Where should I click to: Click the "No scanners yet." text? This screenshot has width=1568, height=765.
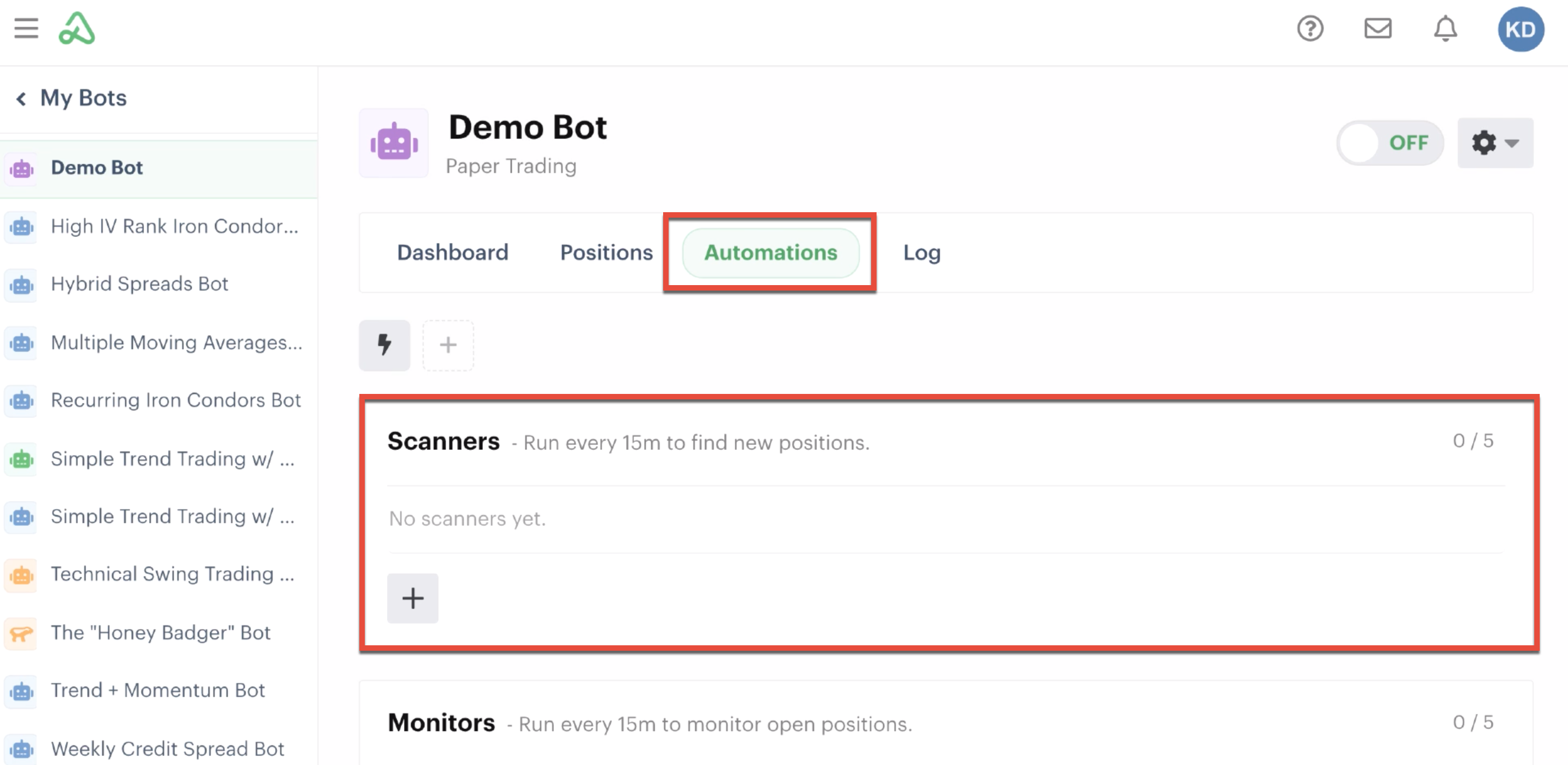(468, 519)
